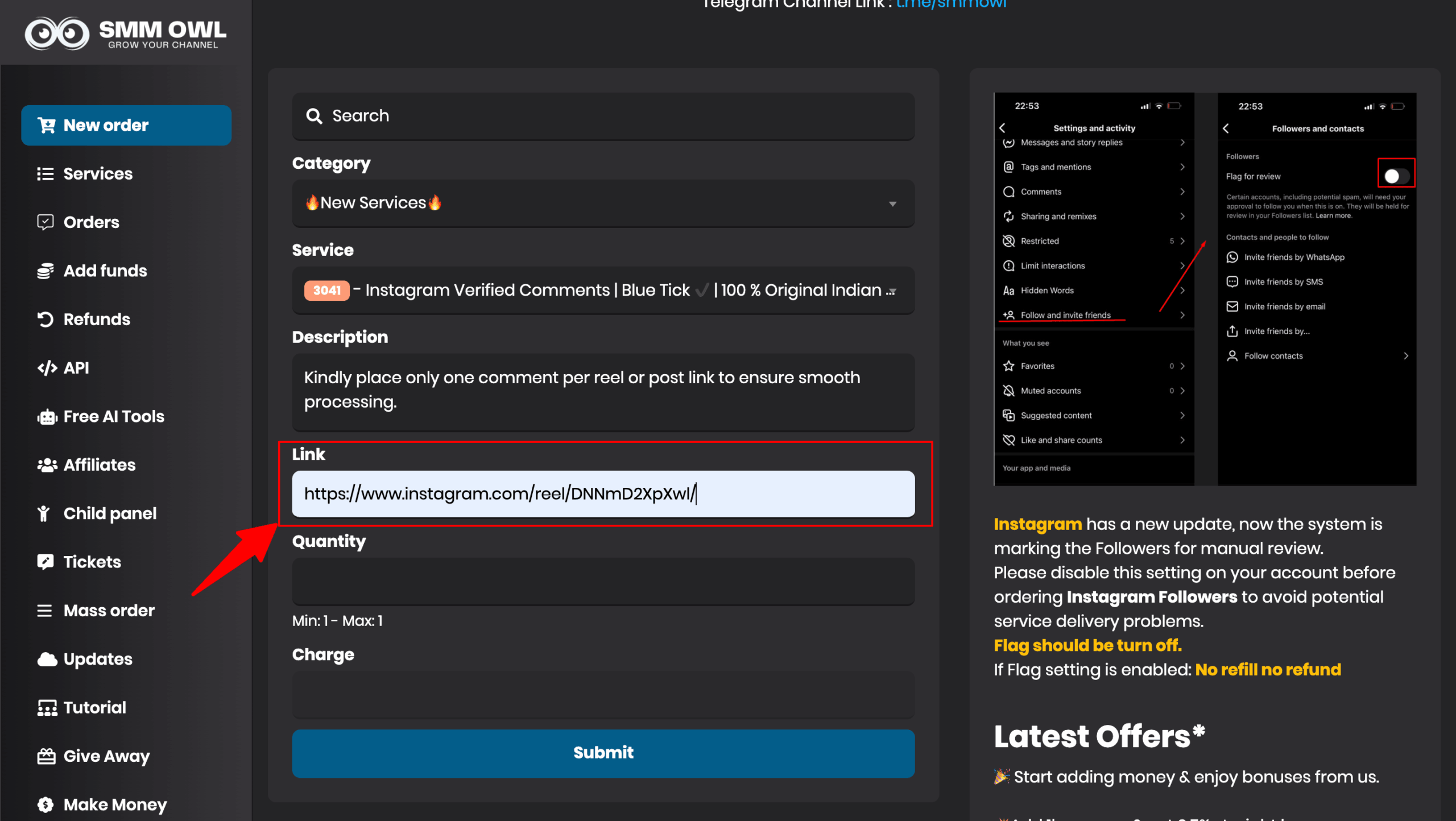Open the Refunds page
This screenshot has height=821, width=1456.
[97, 320]
